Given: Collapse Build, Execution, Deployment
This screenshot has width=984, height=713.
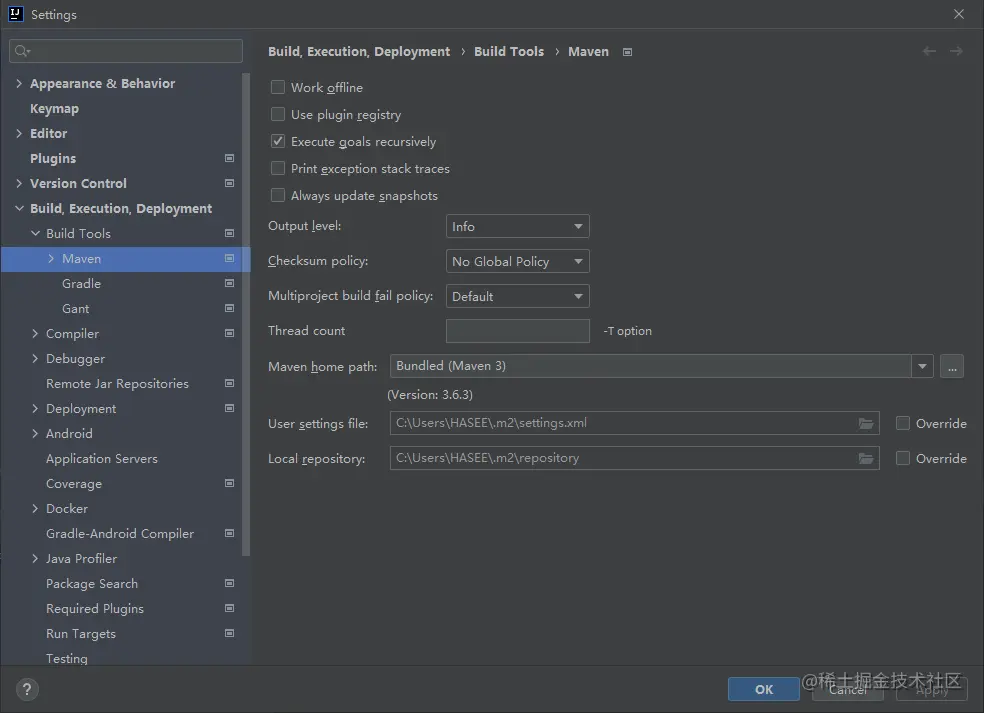Looking at the screenshot, I should 19,208.
